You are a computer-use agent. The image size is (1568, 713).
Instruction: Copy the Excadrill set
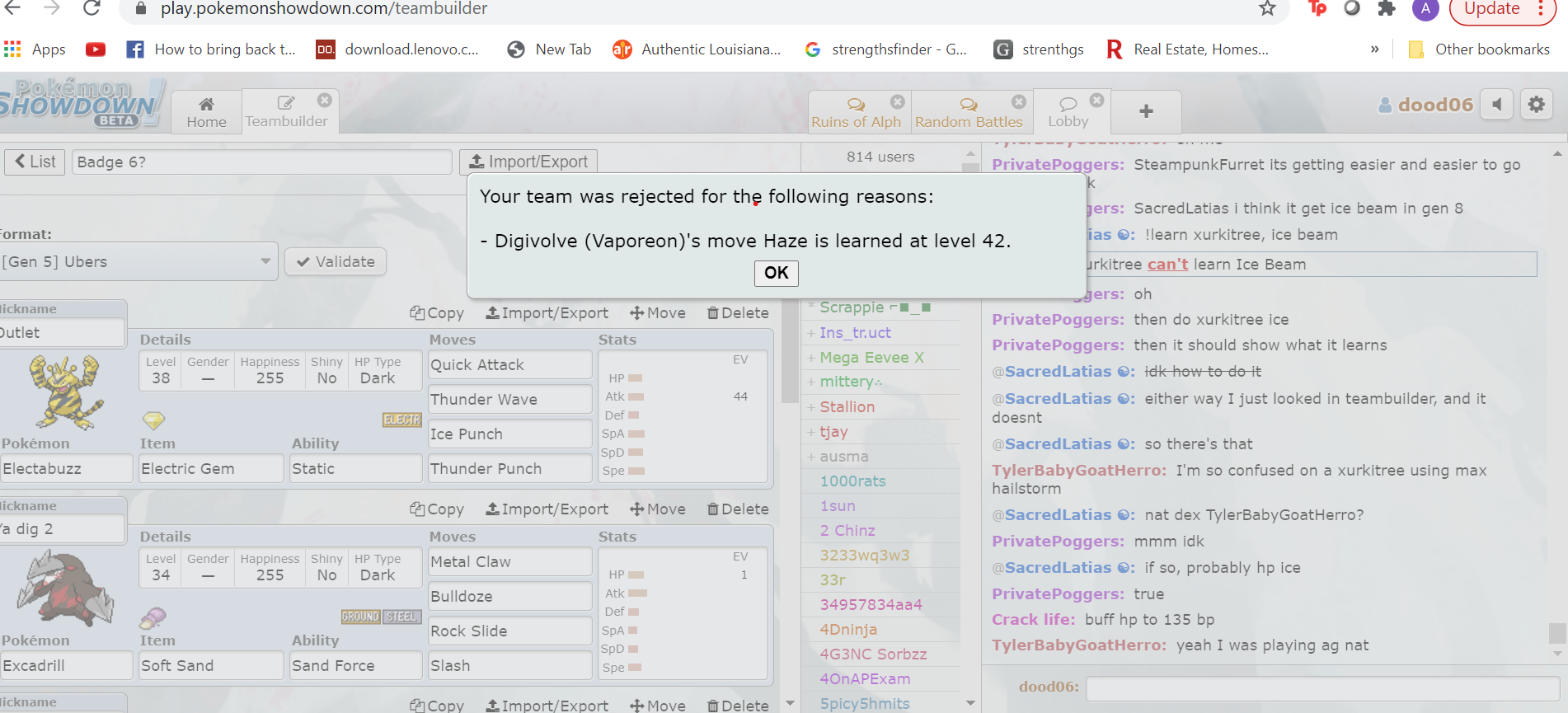click(x=437, y=509)
